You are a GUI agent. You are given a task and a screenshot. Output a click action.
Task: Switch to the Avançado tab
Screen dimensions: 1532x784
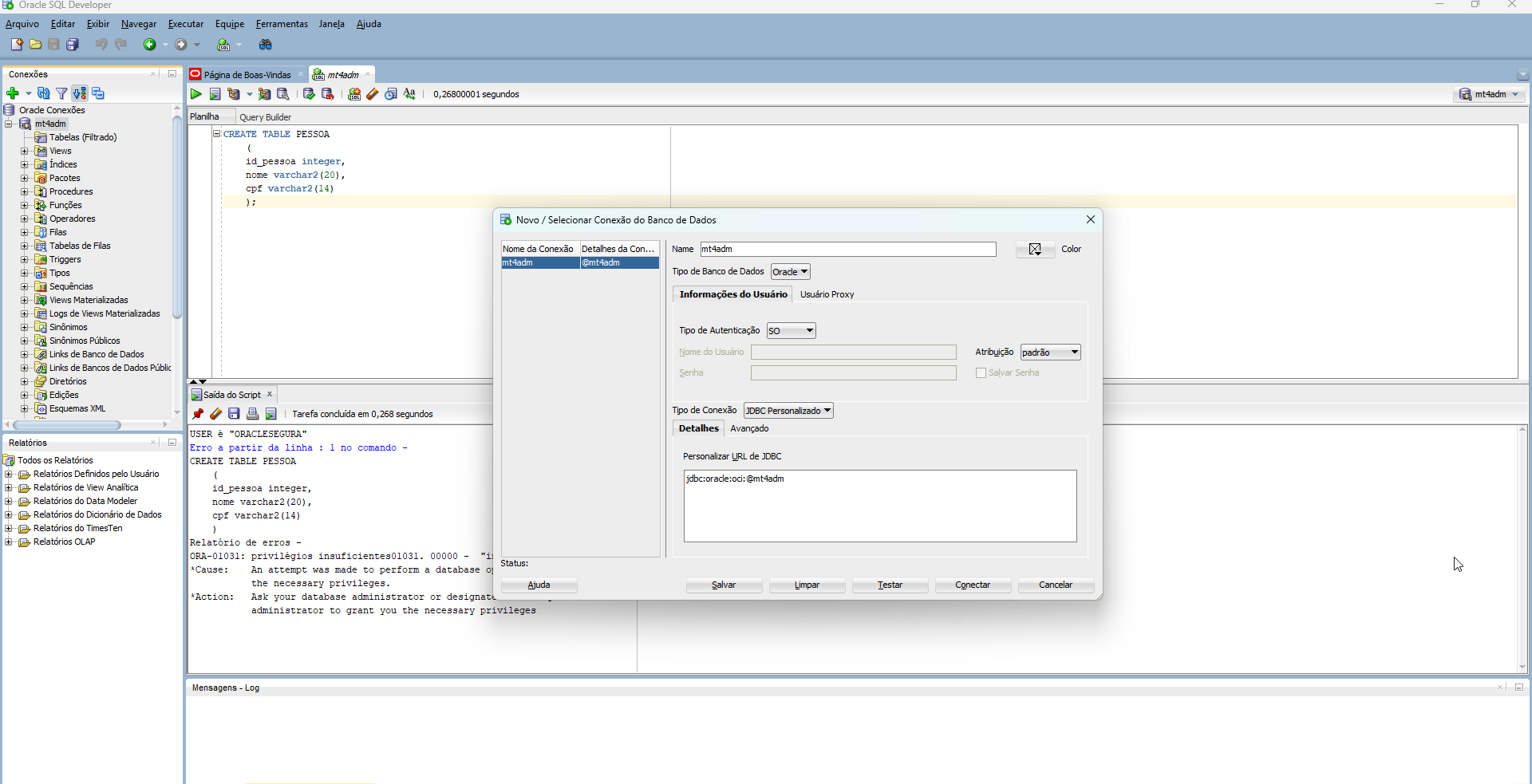[749, 428]
